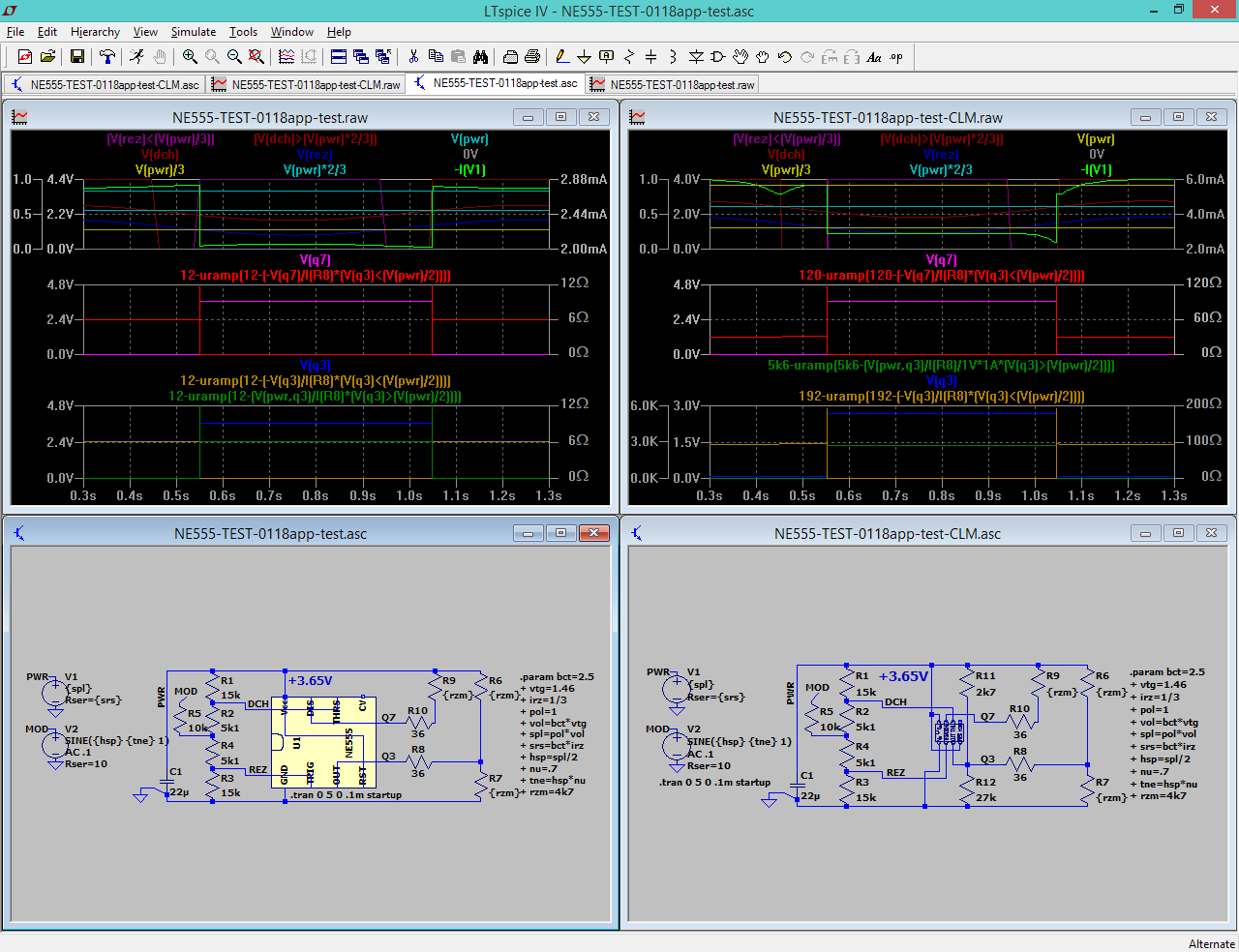Select the Ground symbol tool
Image resolution: width=1239 pixels, height=952 pixels.
pyautogui.click(x=585, y=57)
